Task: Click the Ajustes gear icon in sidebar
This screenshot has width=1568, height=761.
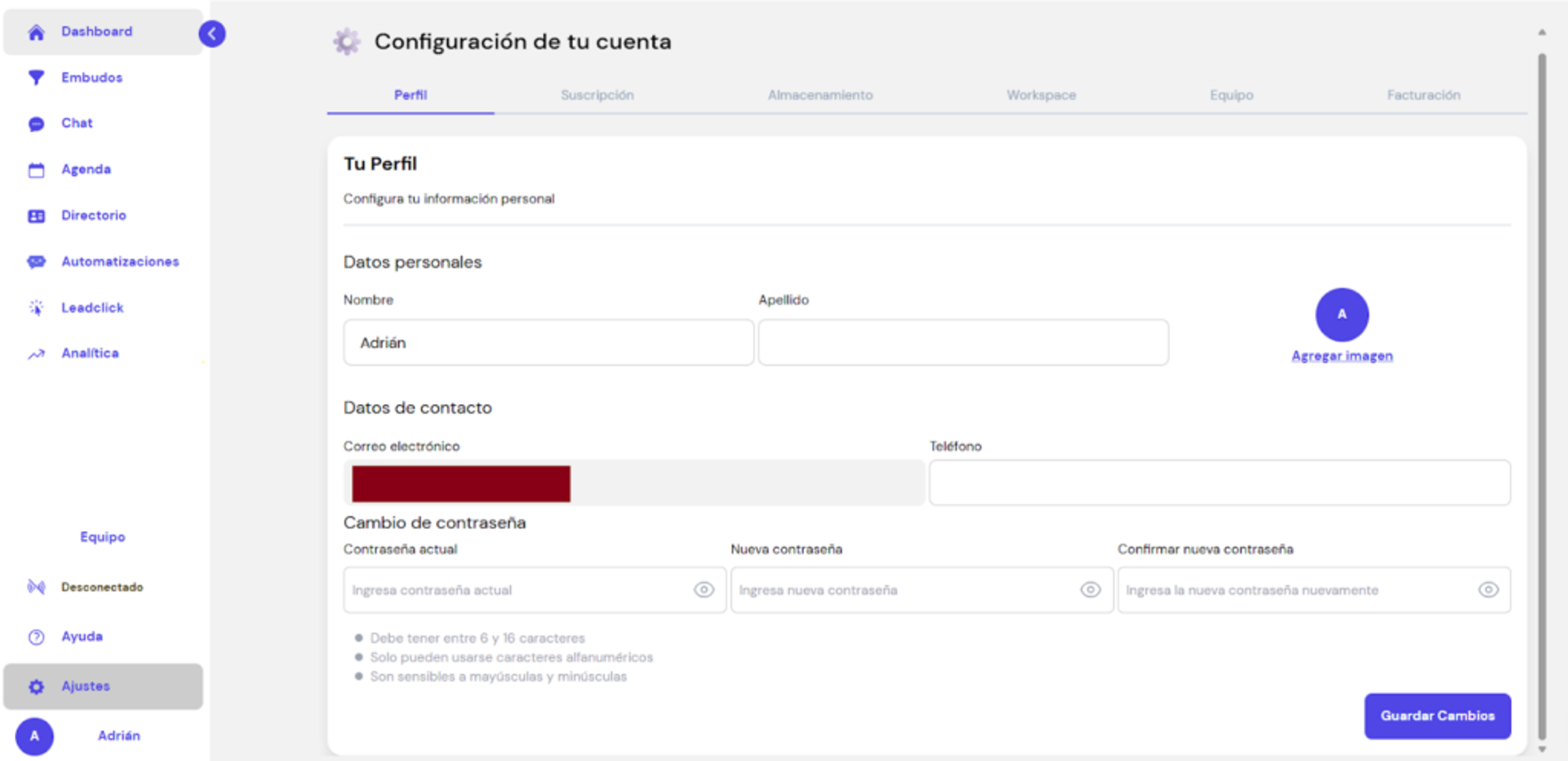Action: 36,687
